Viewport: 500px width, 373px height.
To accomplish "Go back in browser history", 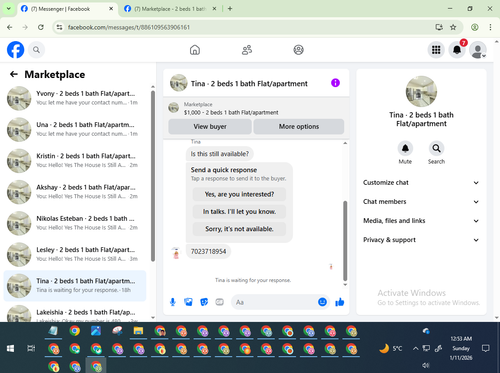I will tap(10, 27).
